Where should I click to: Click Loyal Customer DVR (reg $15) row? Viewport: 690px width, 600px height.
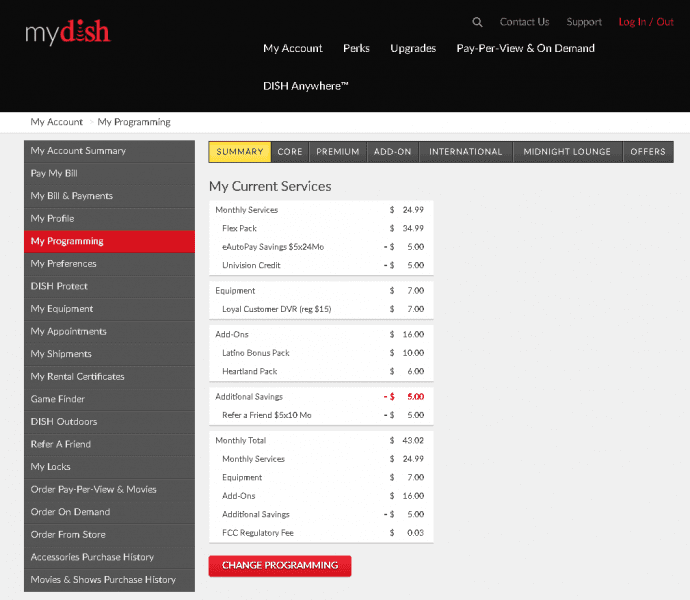(321, 309)
